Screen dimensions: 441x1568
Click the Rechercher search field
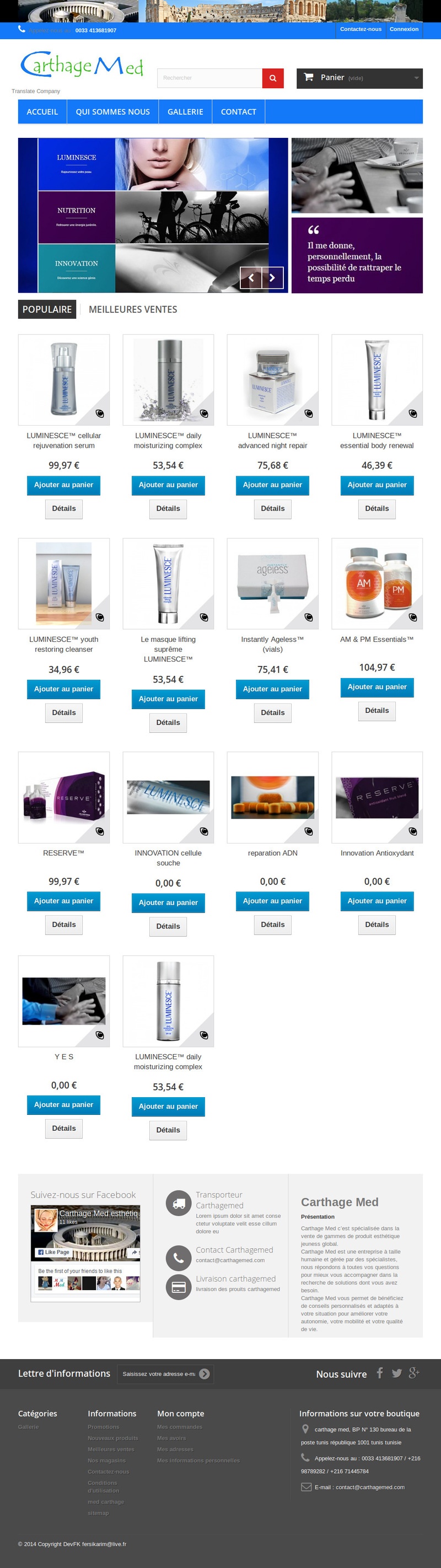[x=210, y=78]
